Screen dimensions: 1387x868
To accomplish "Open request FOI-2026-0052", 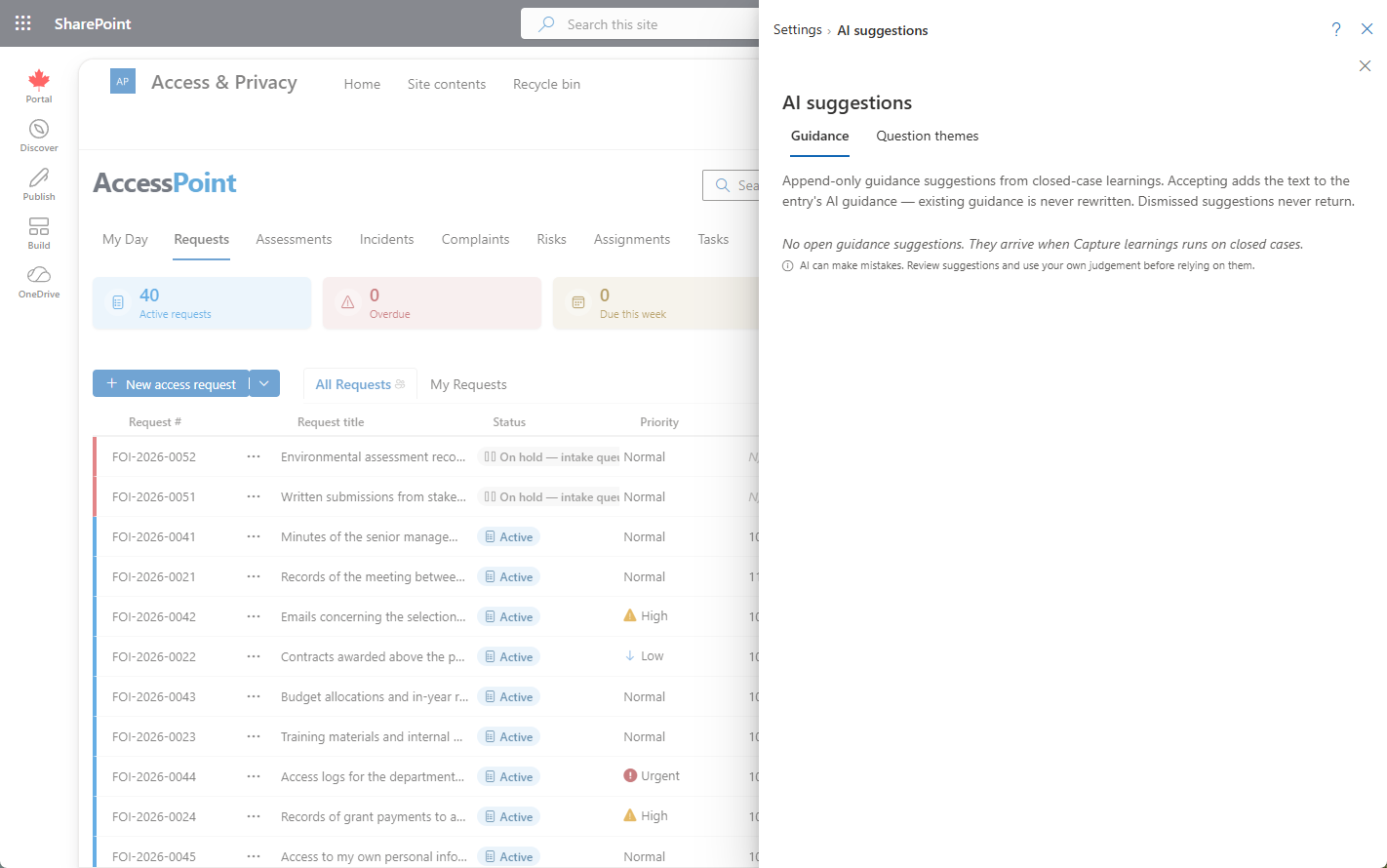I will click(154, 456).
